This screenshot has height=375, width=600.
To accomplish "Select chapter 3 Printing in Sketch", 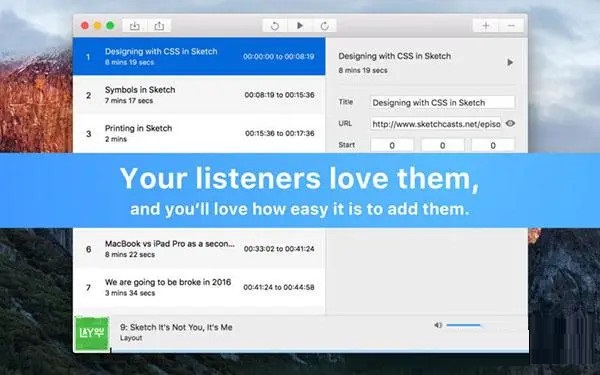I will coord(199,133).
